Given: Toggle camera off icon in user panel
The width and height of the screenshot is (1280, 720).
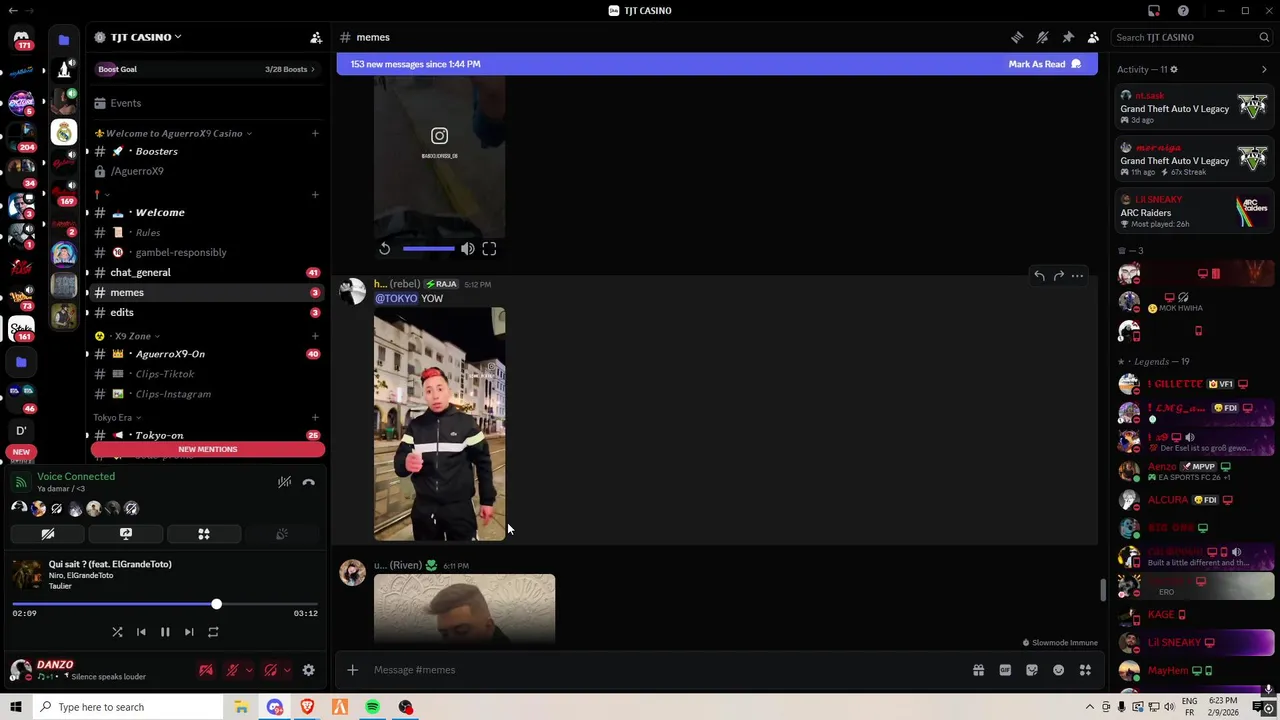Looking at the screenshot, I should tap(206, 670).
